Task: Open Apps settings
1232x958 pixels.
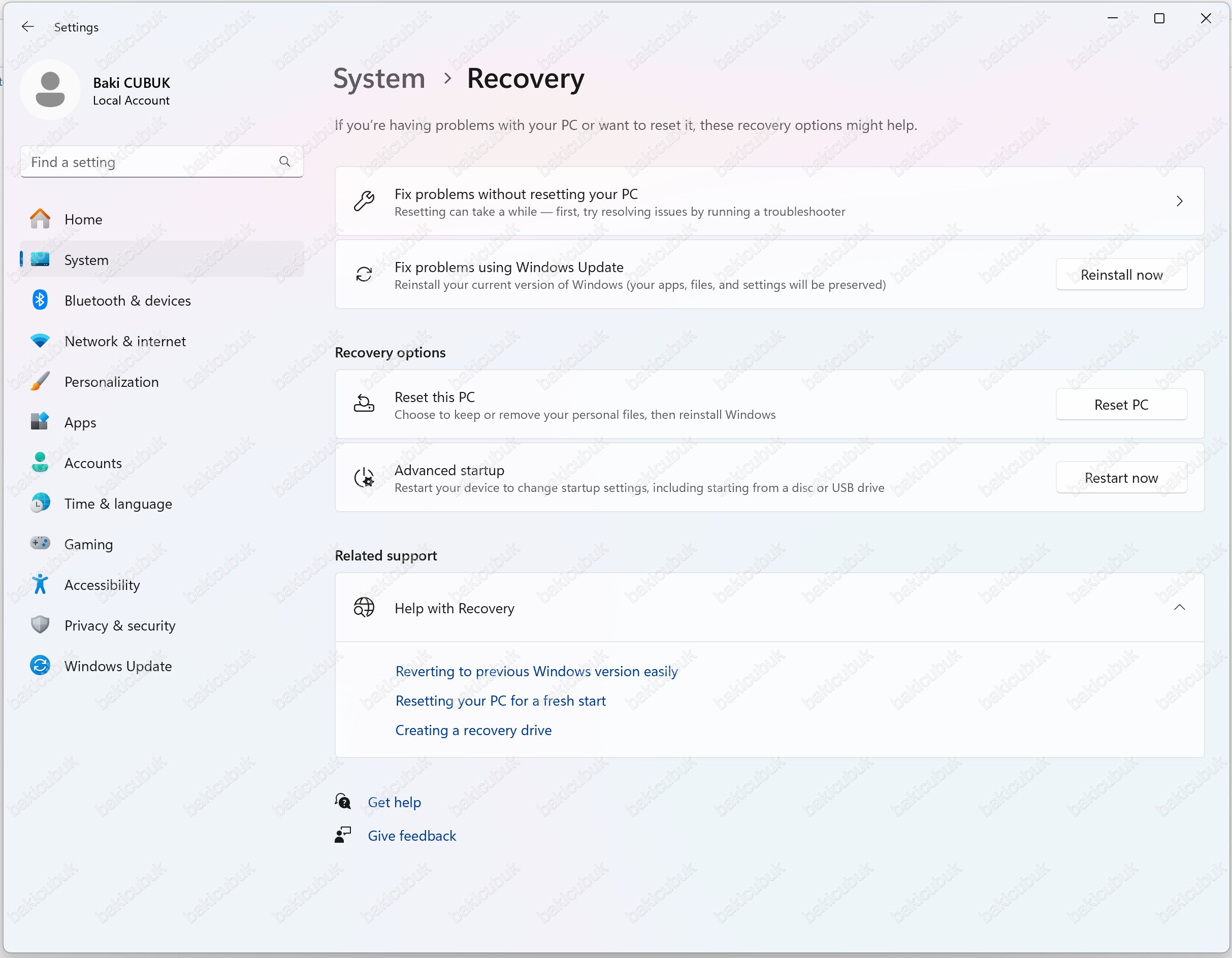Action: pos(162,422)
